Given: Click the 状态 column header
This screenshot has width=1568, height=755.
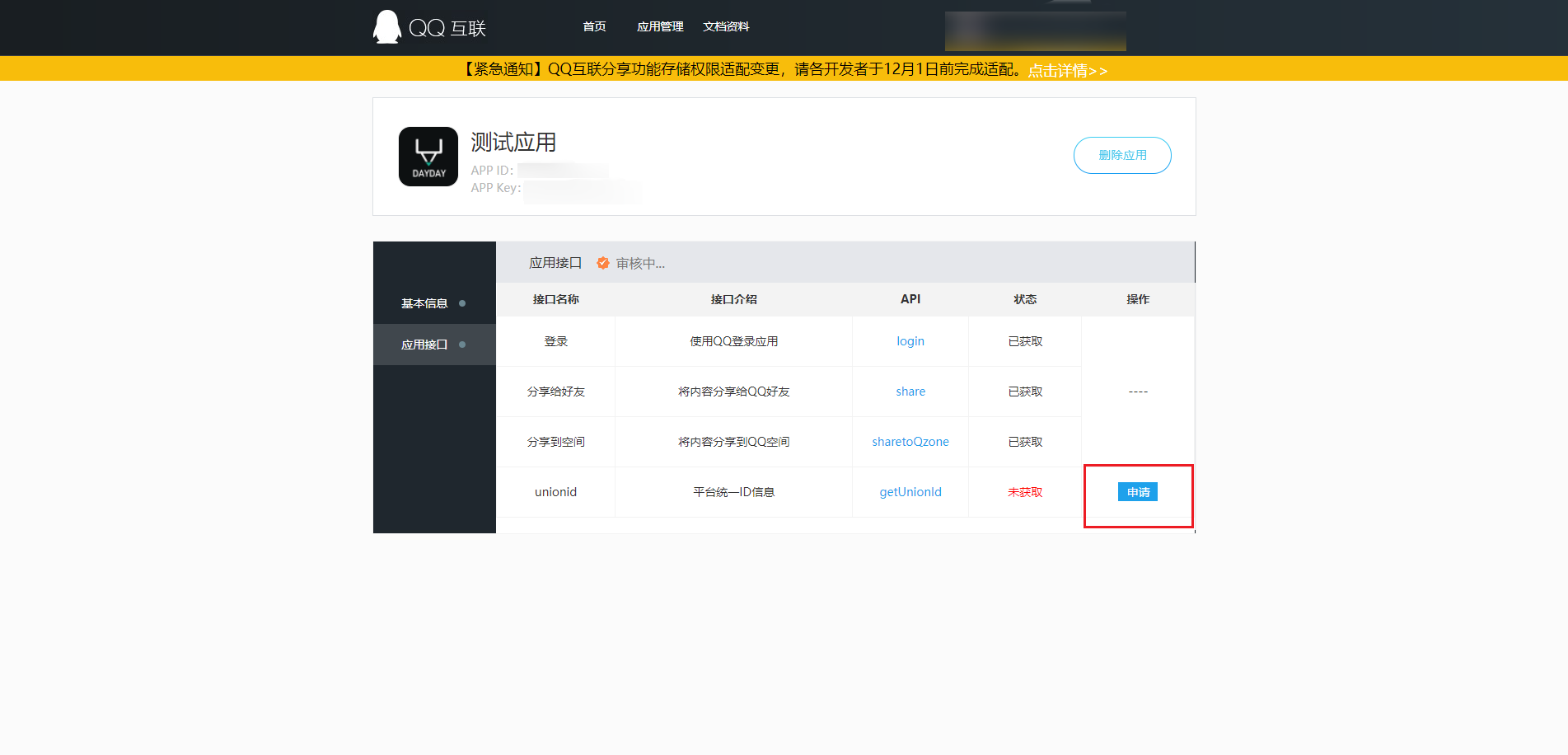Looking at the screenshot, I should [1025, 299].
